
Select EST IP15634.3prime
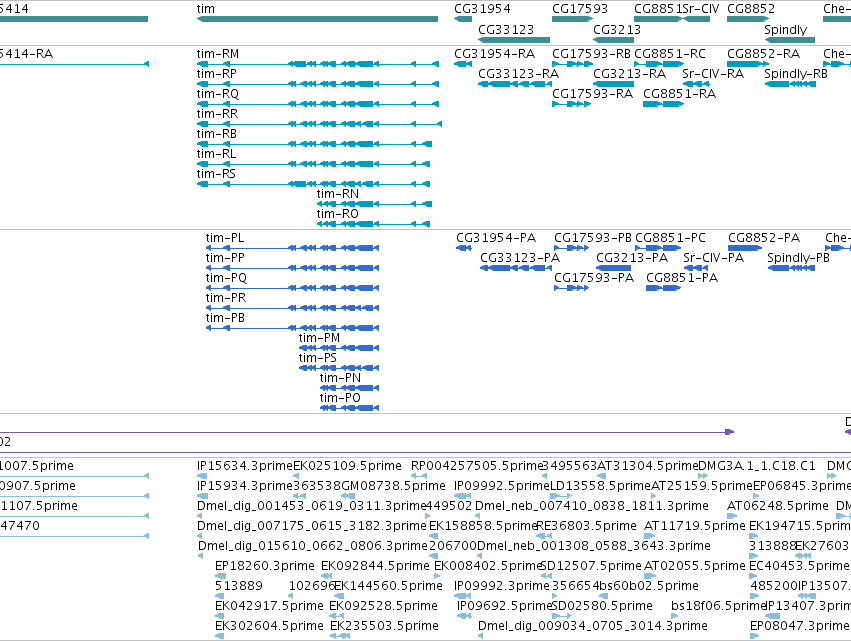click(x=244, y=466)
